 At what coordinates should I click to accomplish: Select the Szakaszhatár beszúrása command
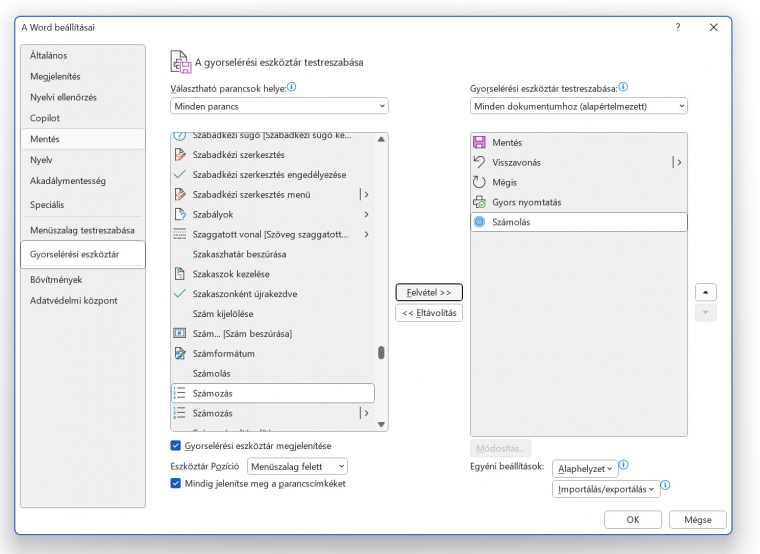(x=273, y=254)
